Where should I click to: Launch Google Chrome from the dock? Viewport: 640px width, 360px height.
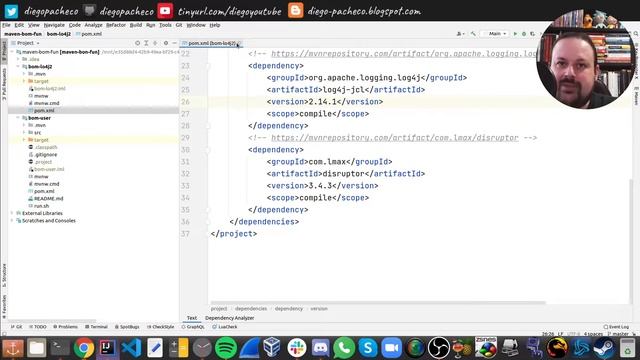84,348
